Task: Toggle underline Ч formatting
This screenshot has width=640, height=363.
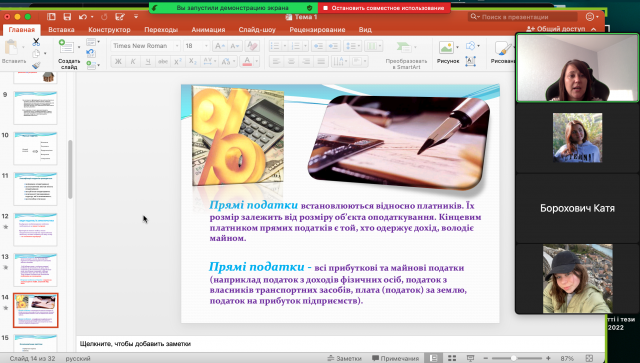Action: coord(148,62)
